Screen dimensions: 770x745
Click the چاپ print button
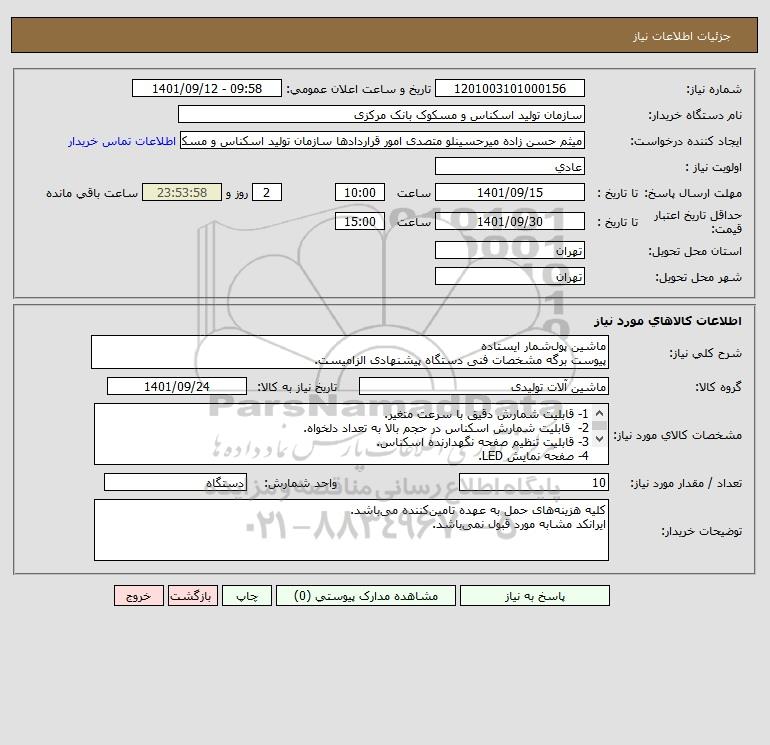click(247, 596)
